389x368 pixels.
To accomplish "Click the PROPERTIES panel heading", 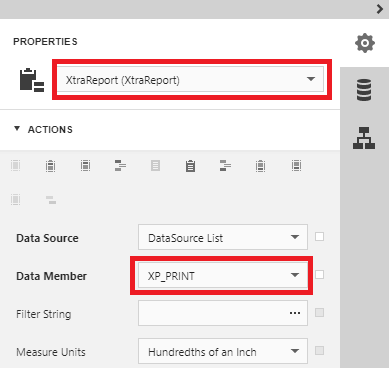I will [45, 42].
